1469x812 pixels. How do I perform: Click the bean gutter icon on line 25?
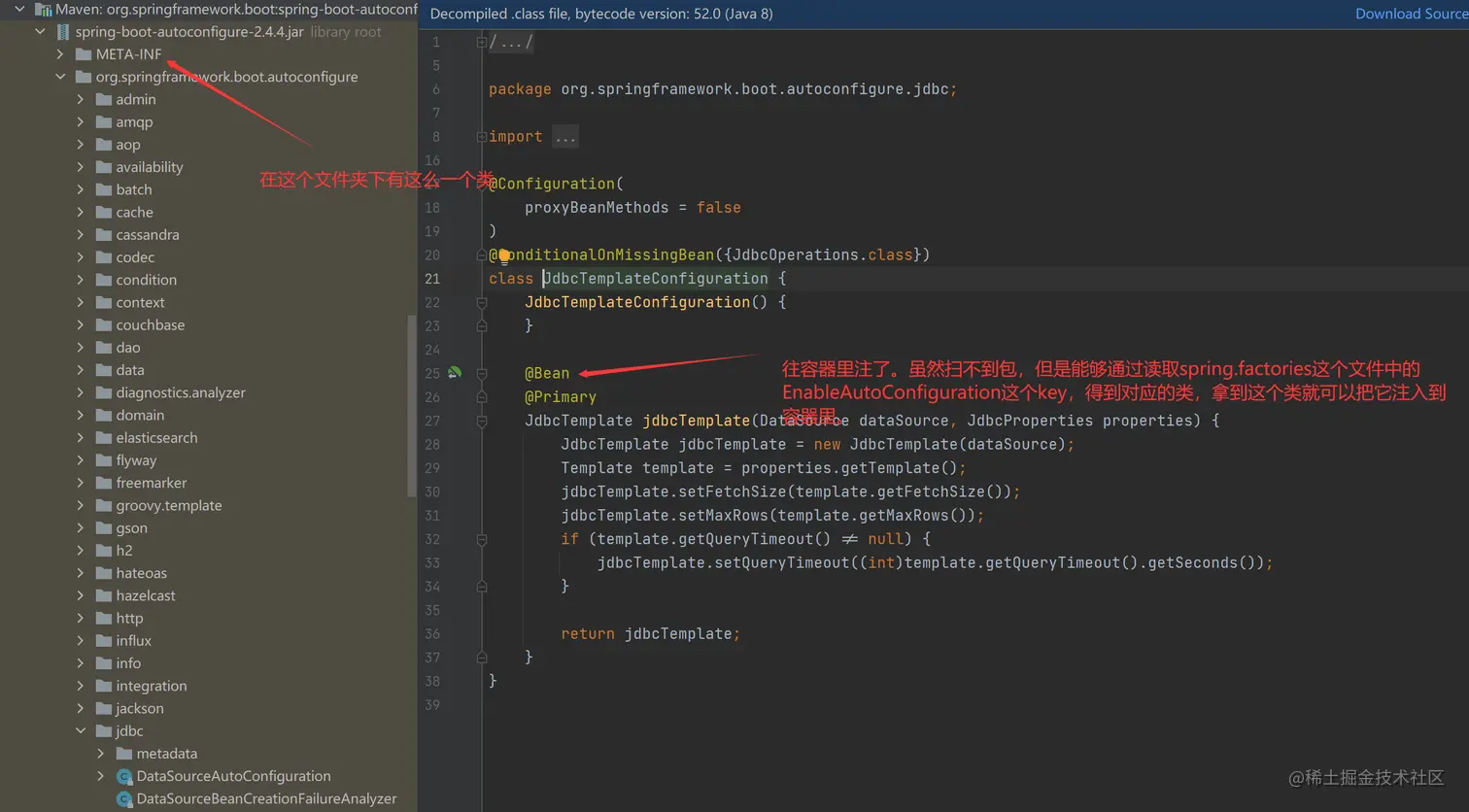click(455, 373)
